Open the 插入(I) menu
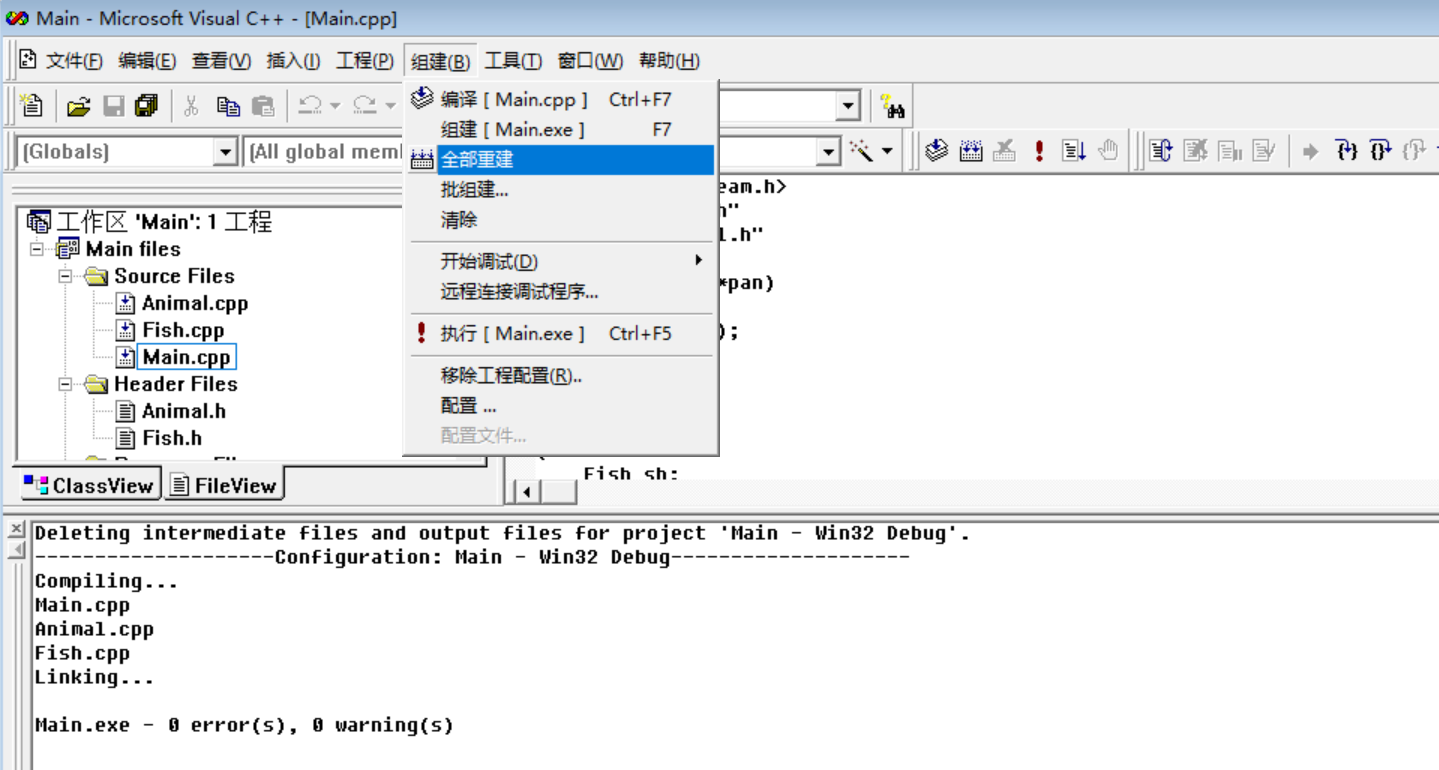Screen dimensions: 1439x770 [293, 61]
